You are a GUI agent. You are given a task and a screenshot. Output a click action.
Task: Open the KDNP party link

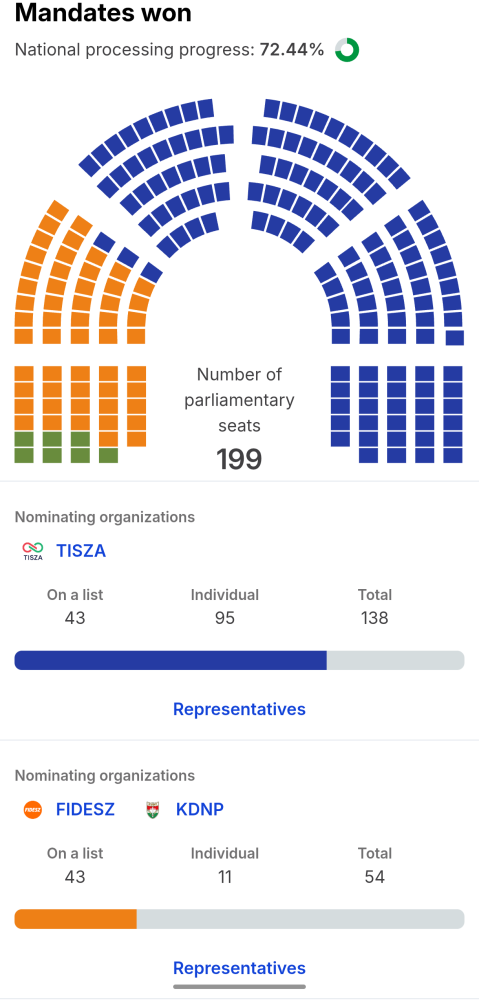pyautogui.click(x=200, y=810)
